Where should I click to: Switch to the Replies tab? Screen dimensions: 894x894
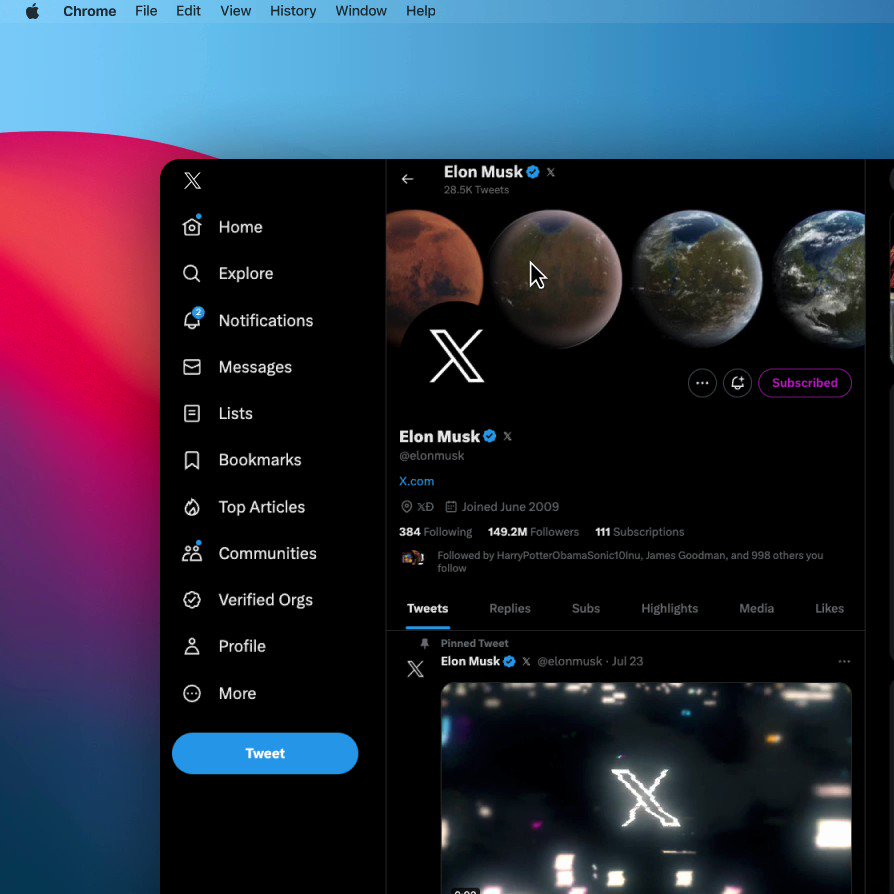pos(510,608)
